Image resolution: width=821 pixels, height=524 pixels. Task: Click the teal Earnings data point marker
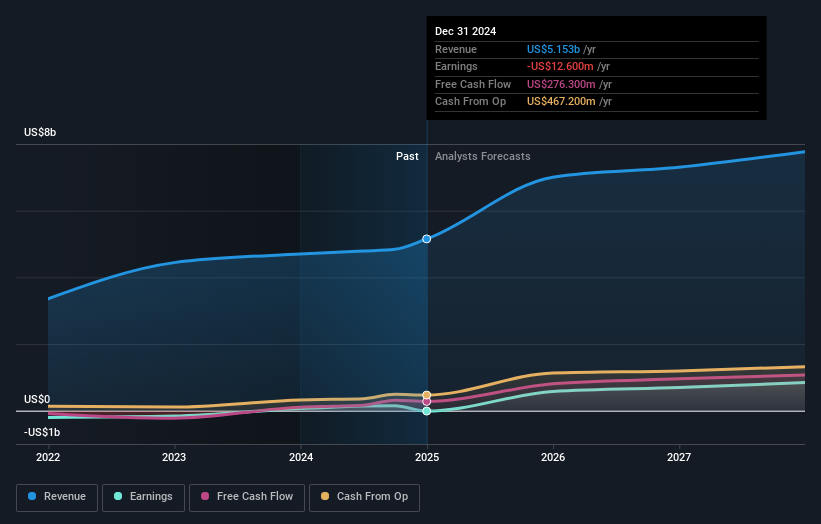(427, 411)
